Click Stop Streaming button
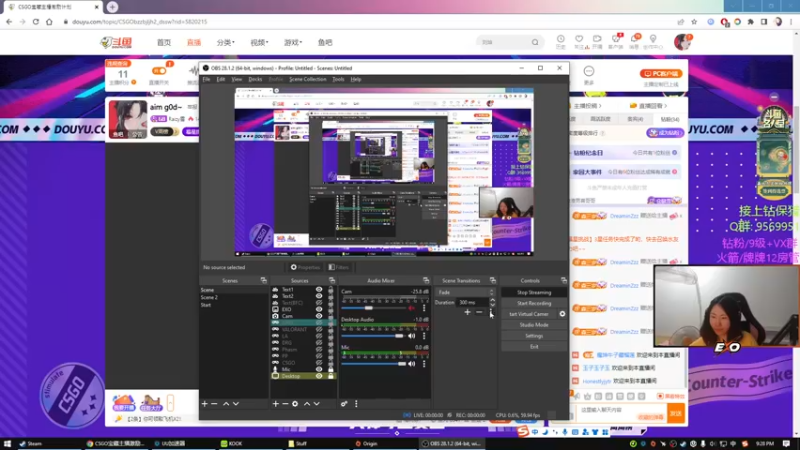Viewport: 800px width, 450px height. pos(534,292)
